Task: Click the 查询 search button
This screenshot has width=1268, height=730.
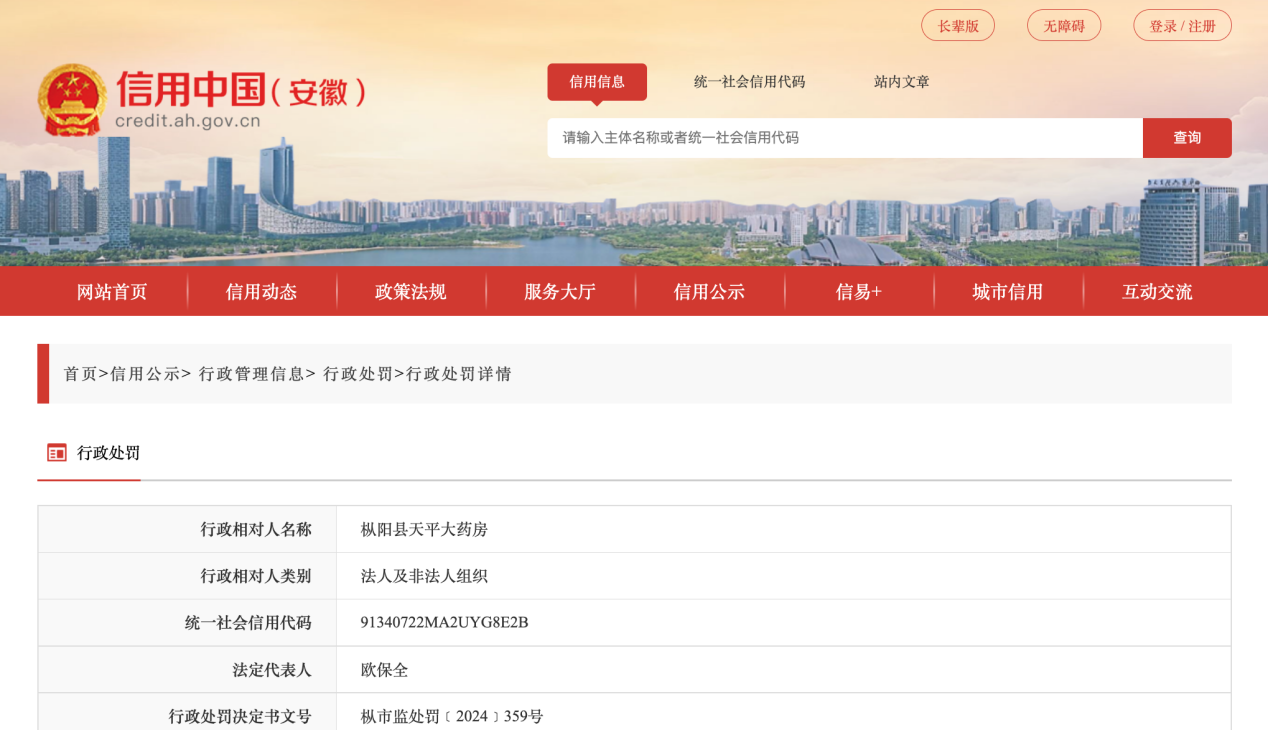Action: click(x=1187, y=138)
